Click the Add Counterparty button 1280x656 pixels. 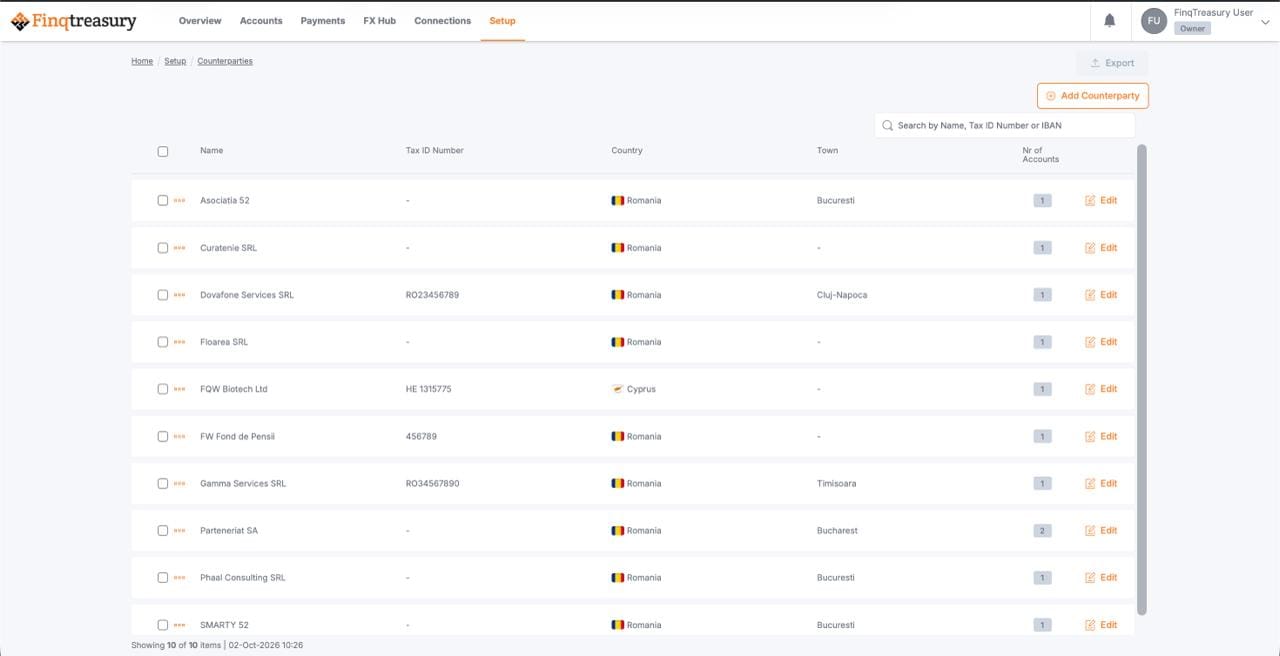click(1093, 96)
